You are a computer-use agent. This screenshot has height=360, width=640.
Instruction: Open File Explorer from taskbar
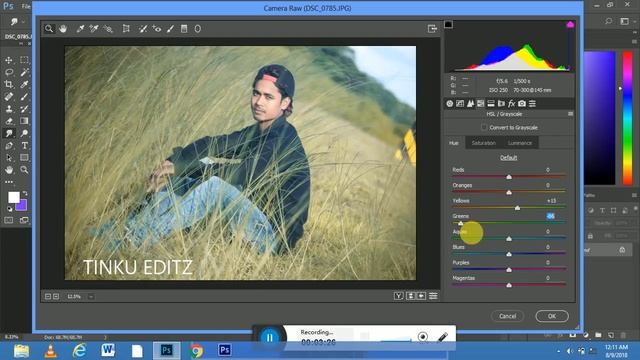pos(21,351)
